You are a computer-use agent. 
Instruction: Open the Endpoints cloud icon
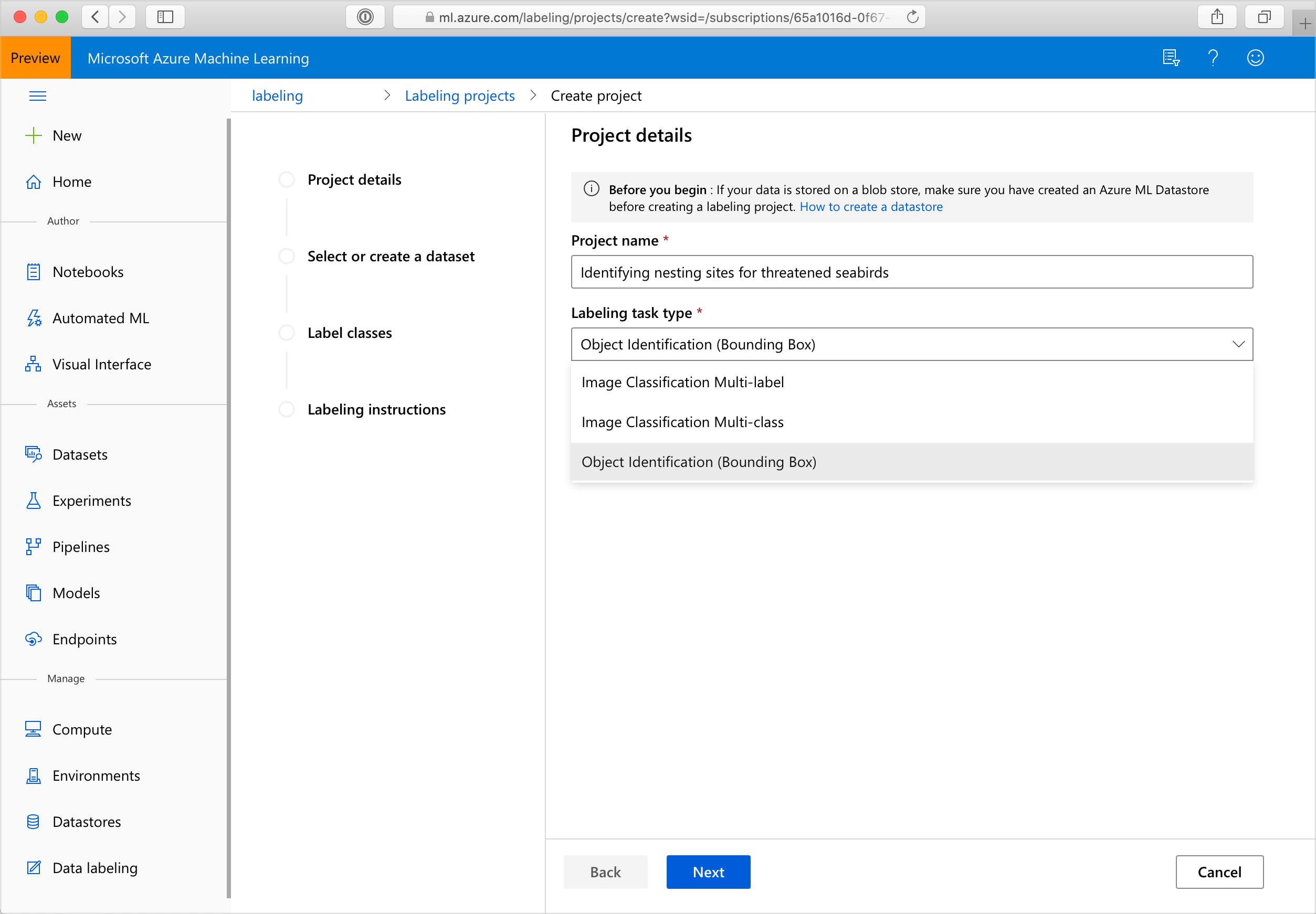click(x=34, y=639)
